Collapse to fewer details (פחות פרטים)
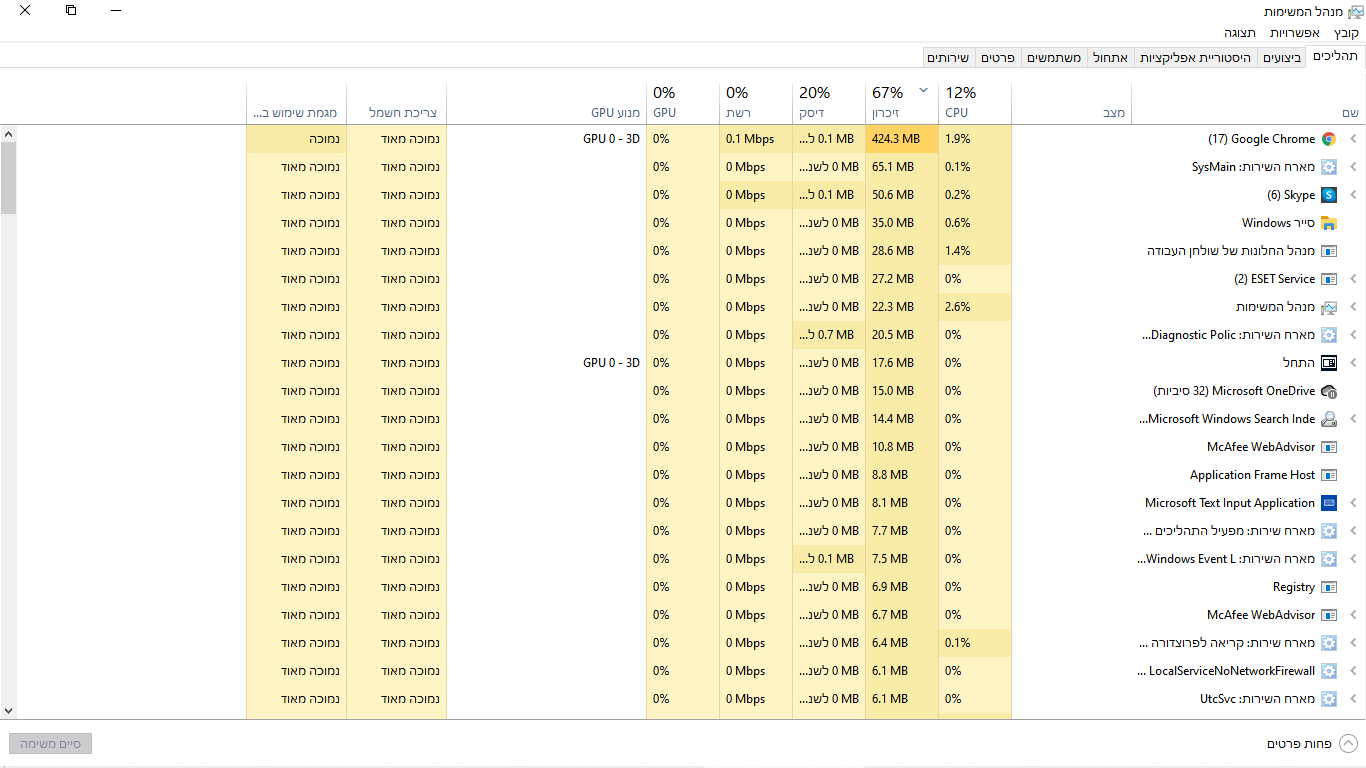The width and height of the screenshot is (1366, 768). pyautogui.click(x=1312, y=744)
